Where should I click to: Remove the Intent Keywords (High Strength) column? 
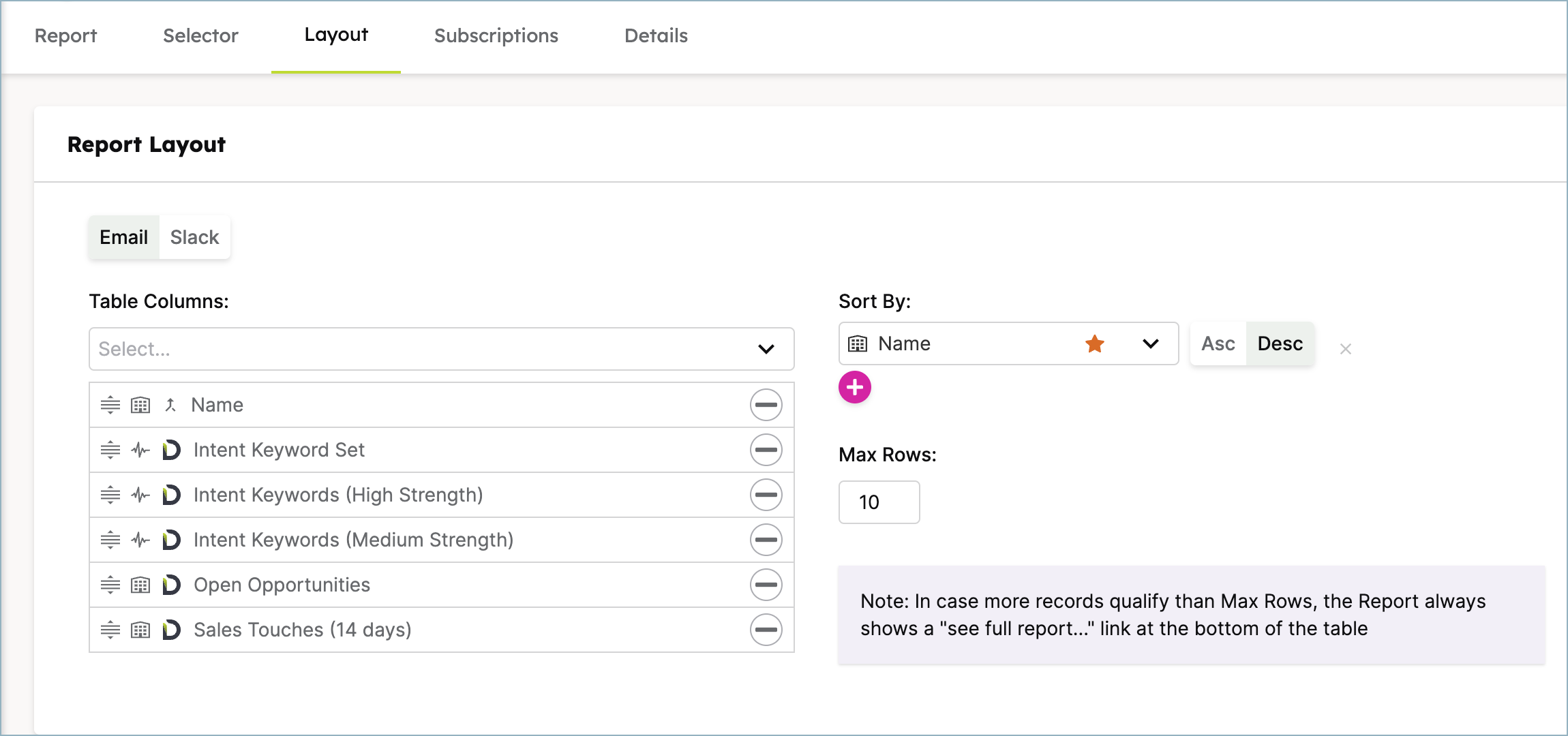coord(765,495)
